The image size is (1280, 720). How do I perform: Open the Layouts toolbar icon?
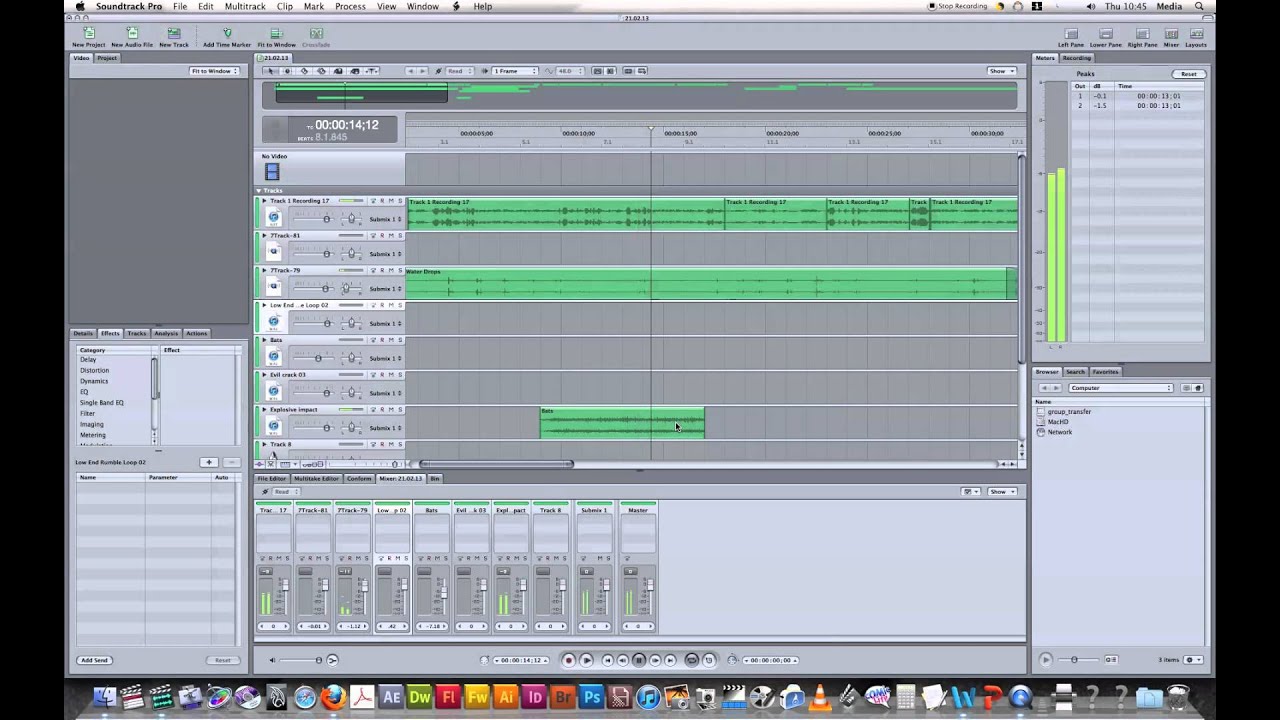point(1196,33)
